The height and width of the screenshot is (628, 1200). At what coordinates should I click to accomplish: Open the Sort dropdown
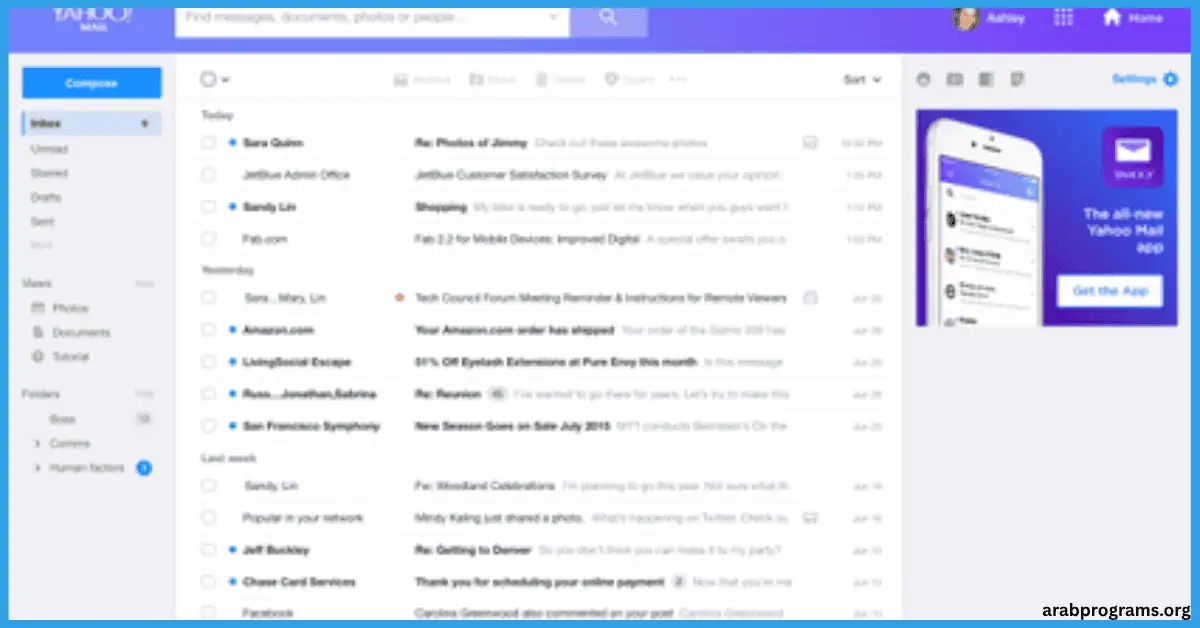point(862,79)
